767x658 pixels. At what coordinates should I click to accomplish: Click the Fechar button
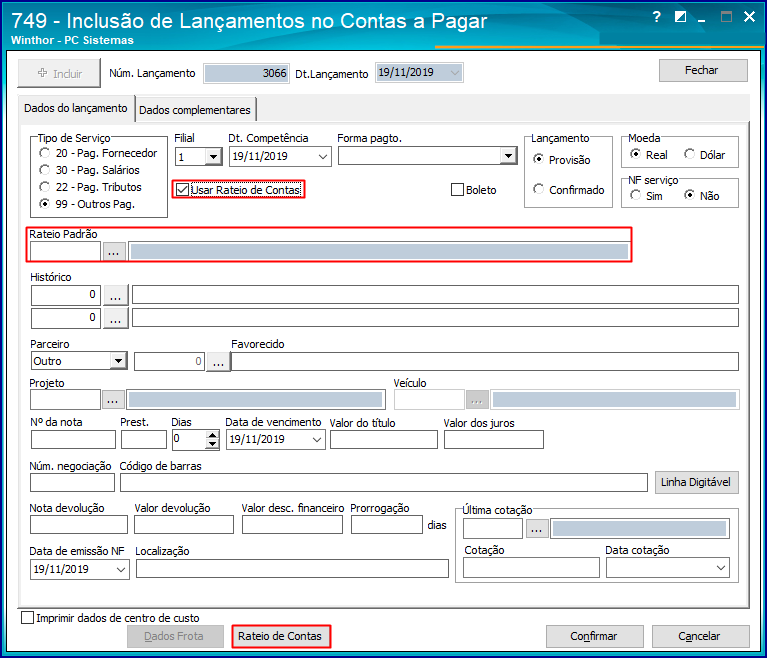pyautogui.click(x=703, y=70)
